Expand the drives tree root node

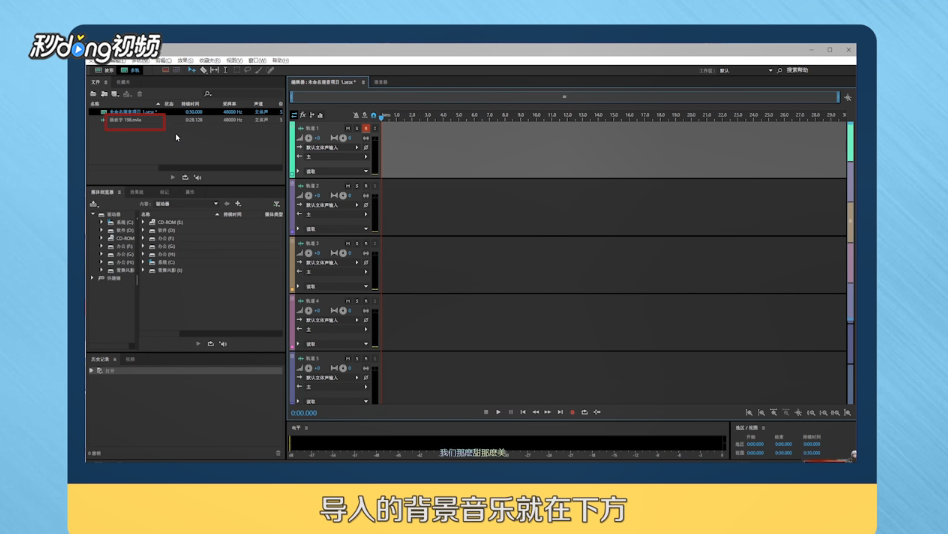click(93, 214)
